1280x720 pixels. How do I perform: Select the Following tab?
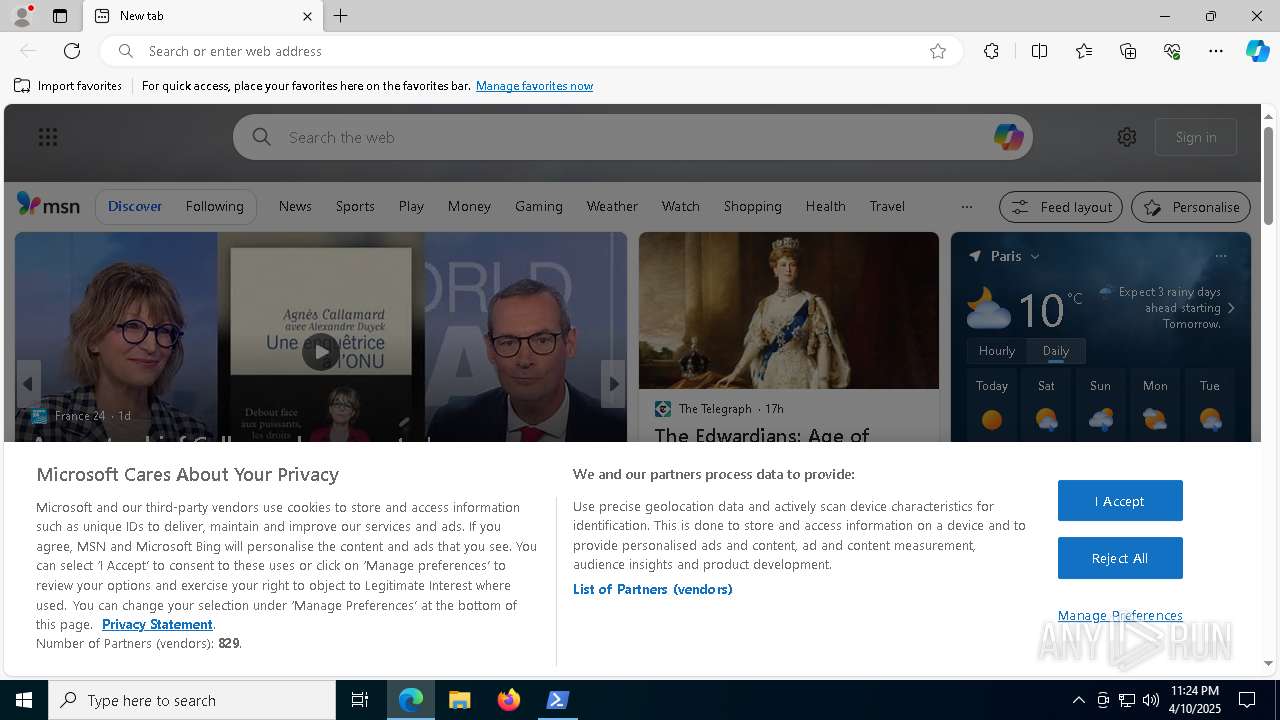pyautogui.click(x=214, y=206)
